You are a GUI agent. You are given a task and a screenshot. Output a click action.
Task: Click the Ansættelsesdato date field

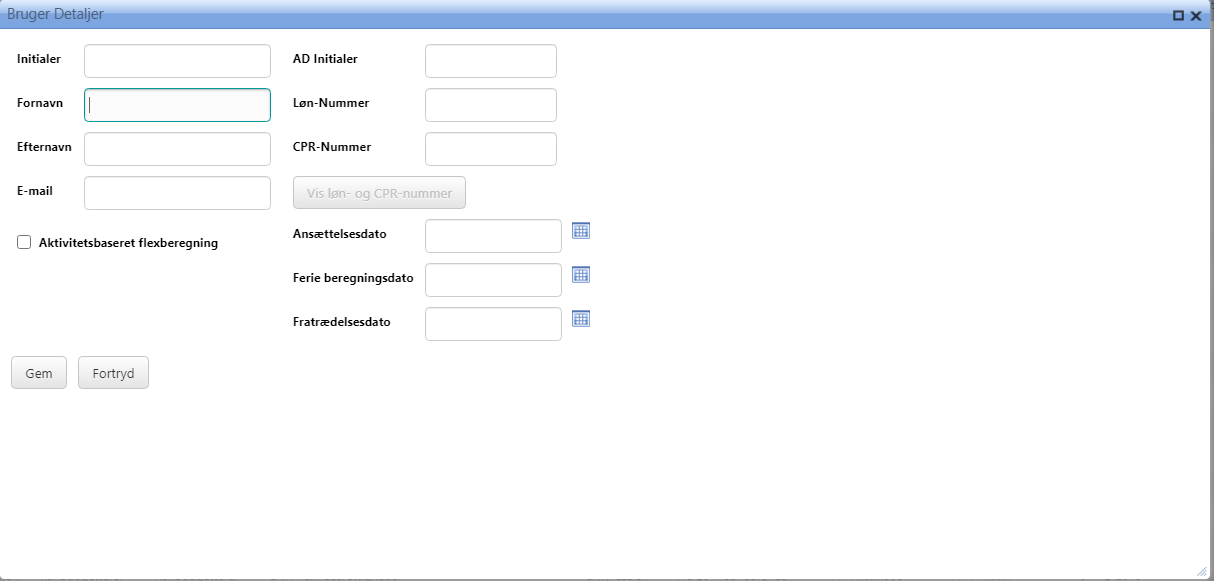coord(493,236)
